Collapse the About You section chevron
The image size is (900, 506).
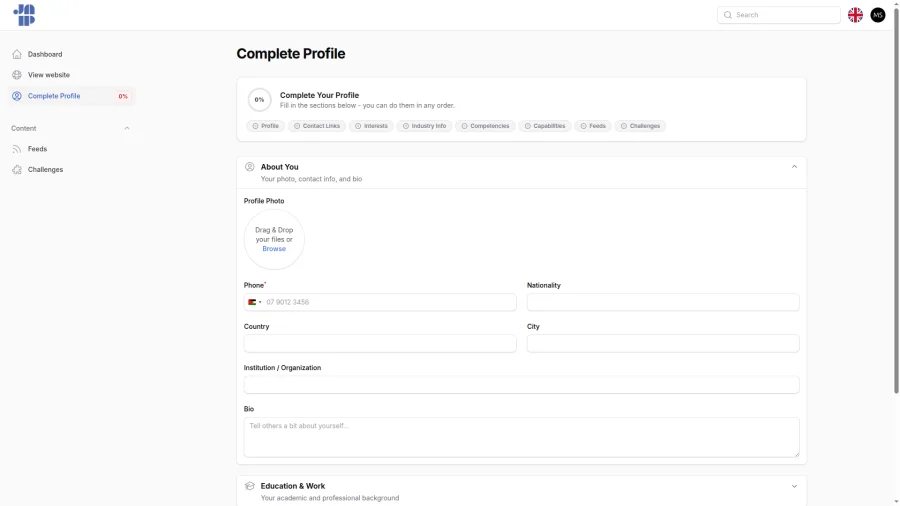point(794,167)
